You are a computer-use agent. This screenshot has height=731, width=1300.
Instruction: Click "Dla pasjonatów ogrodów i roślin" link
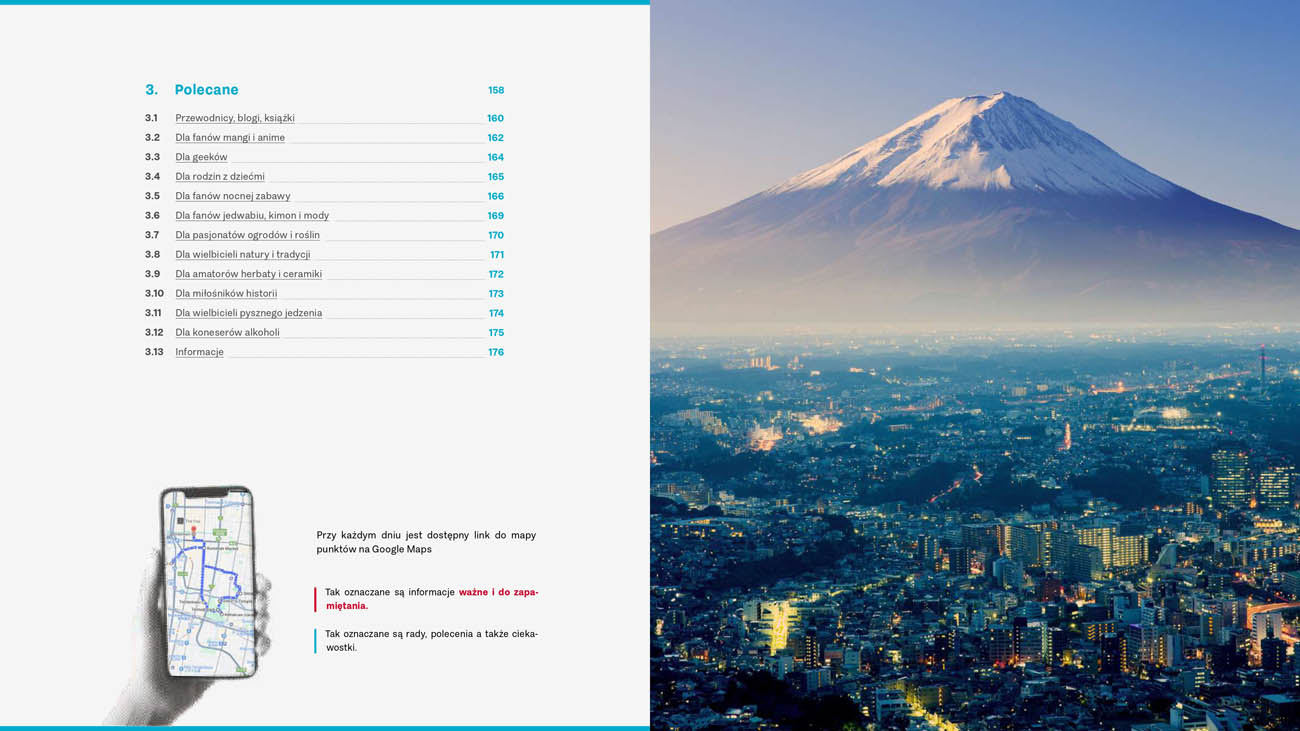point(247,235)
